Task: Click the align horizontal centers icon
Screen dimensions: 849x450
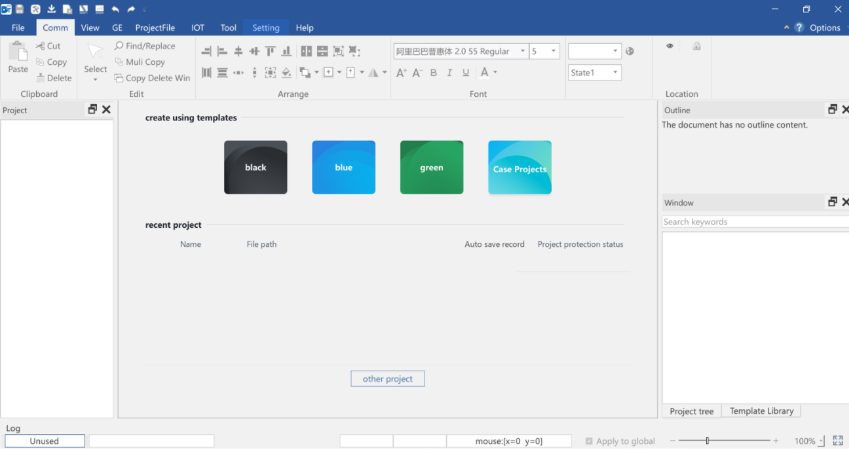Action: click(254, 51)
